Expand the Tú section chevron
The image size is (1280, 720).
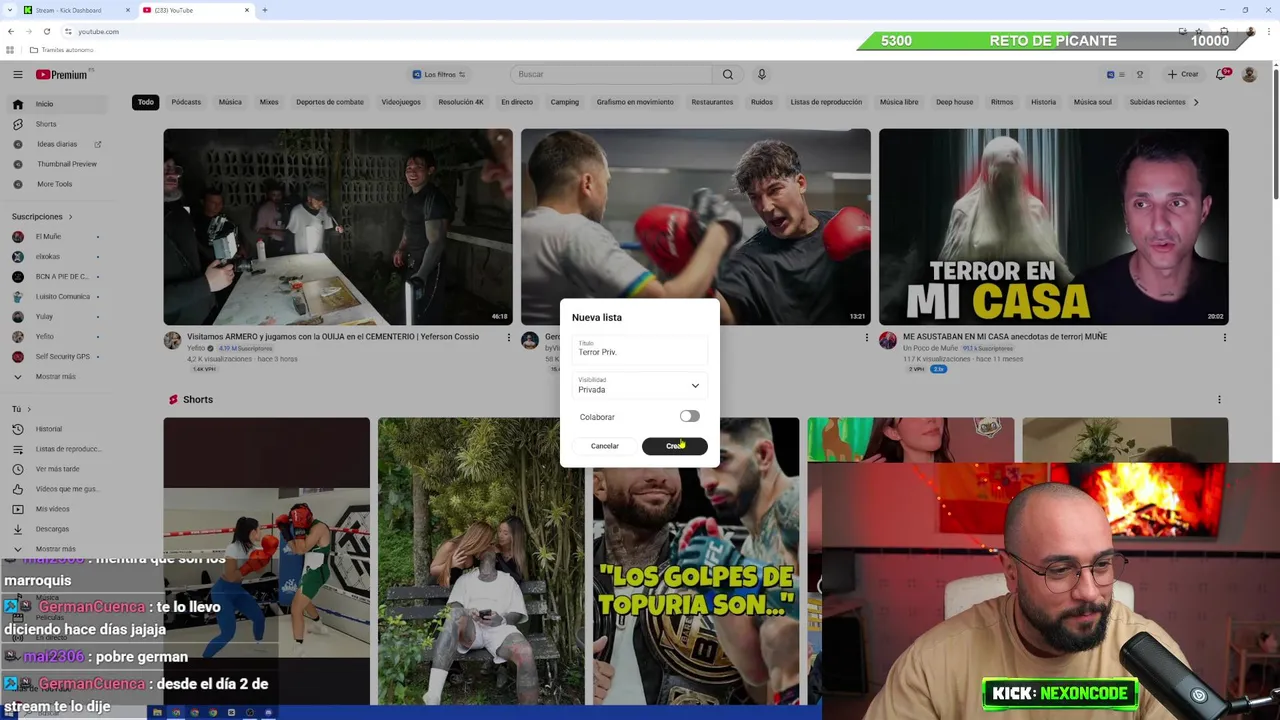coord(29,409)
